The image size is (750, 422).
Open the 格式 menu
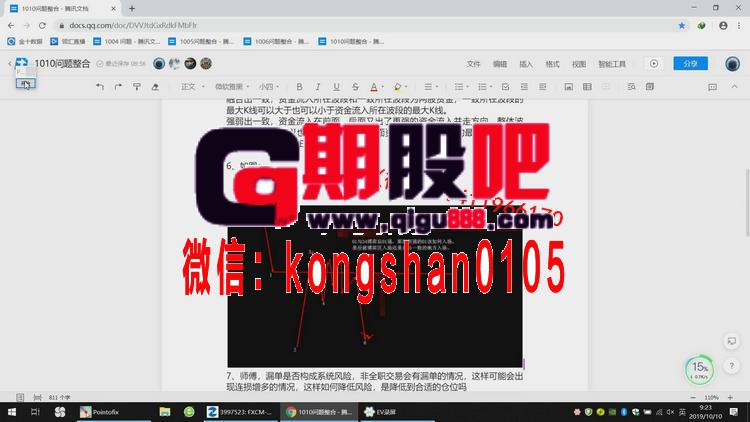(552, 64)
